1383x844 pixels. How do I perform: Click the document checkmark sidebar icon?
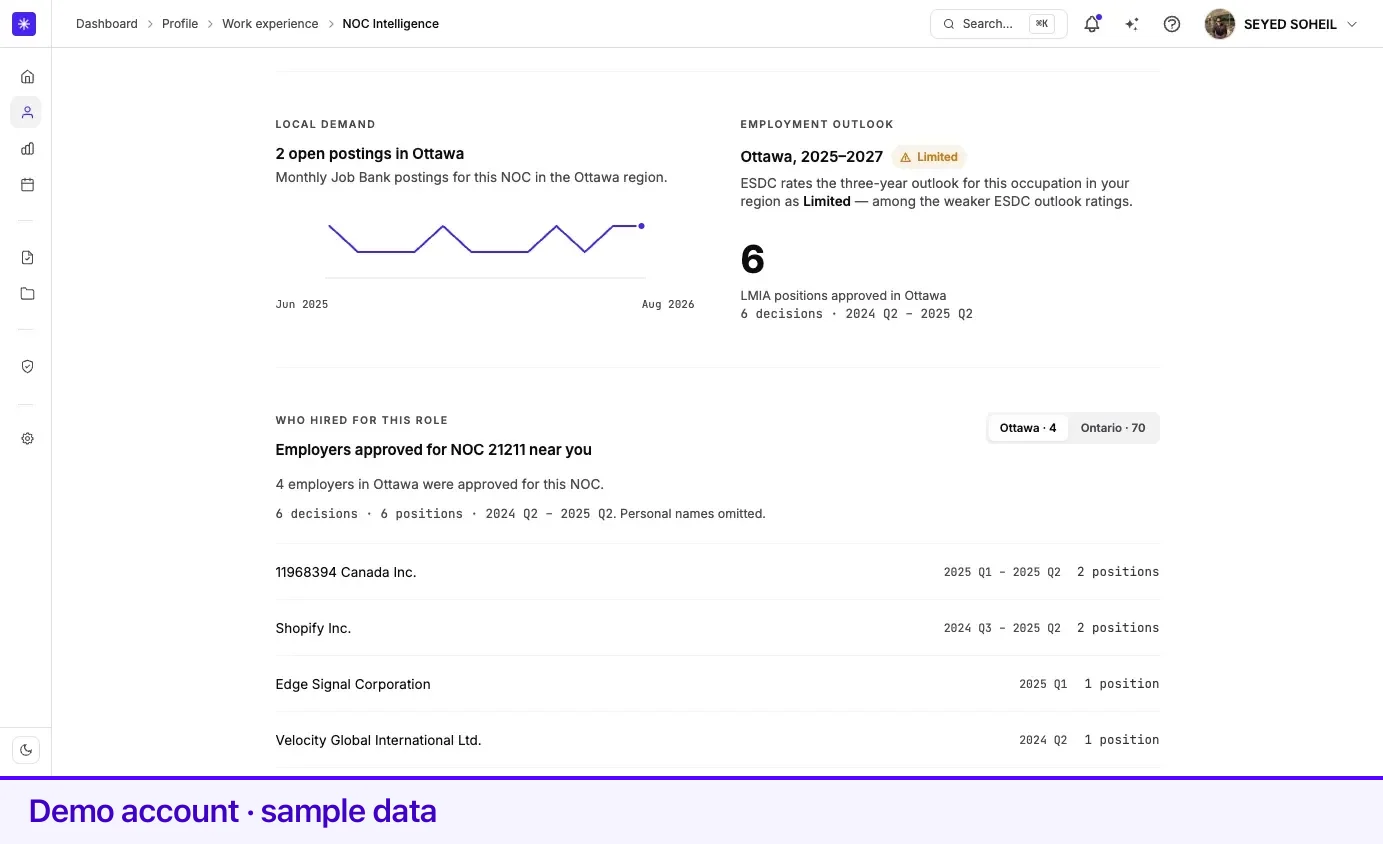(27, 258)
